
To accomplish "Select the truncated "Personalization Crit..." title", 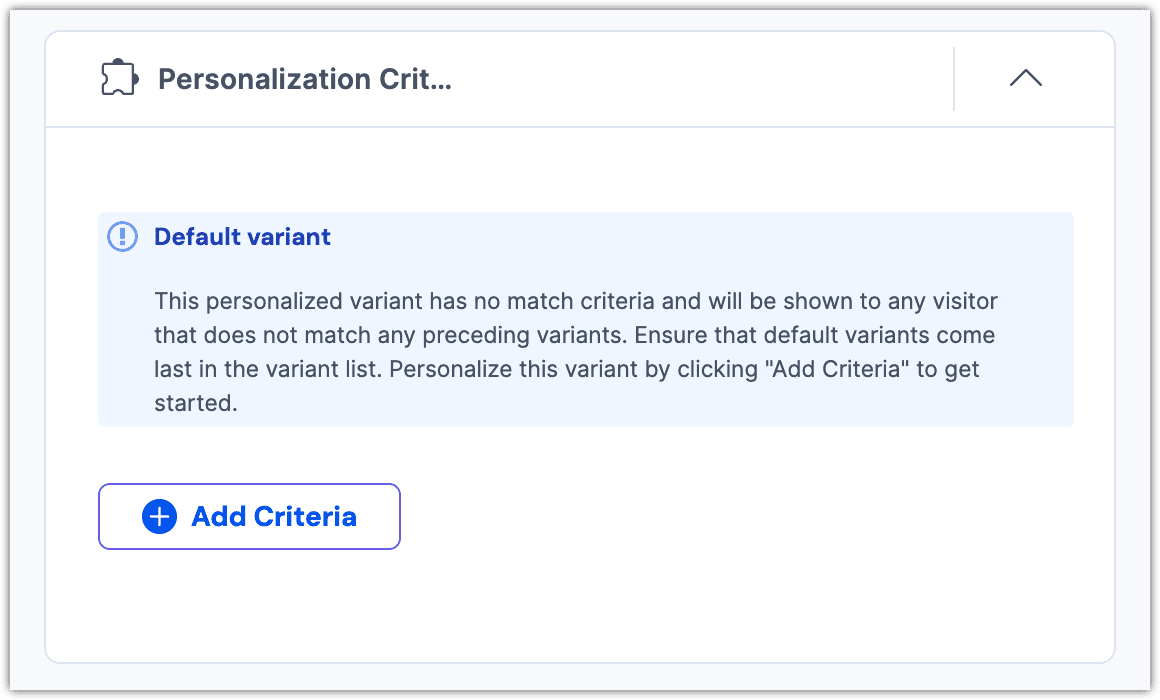I will [305, 79].
